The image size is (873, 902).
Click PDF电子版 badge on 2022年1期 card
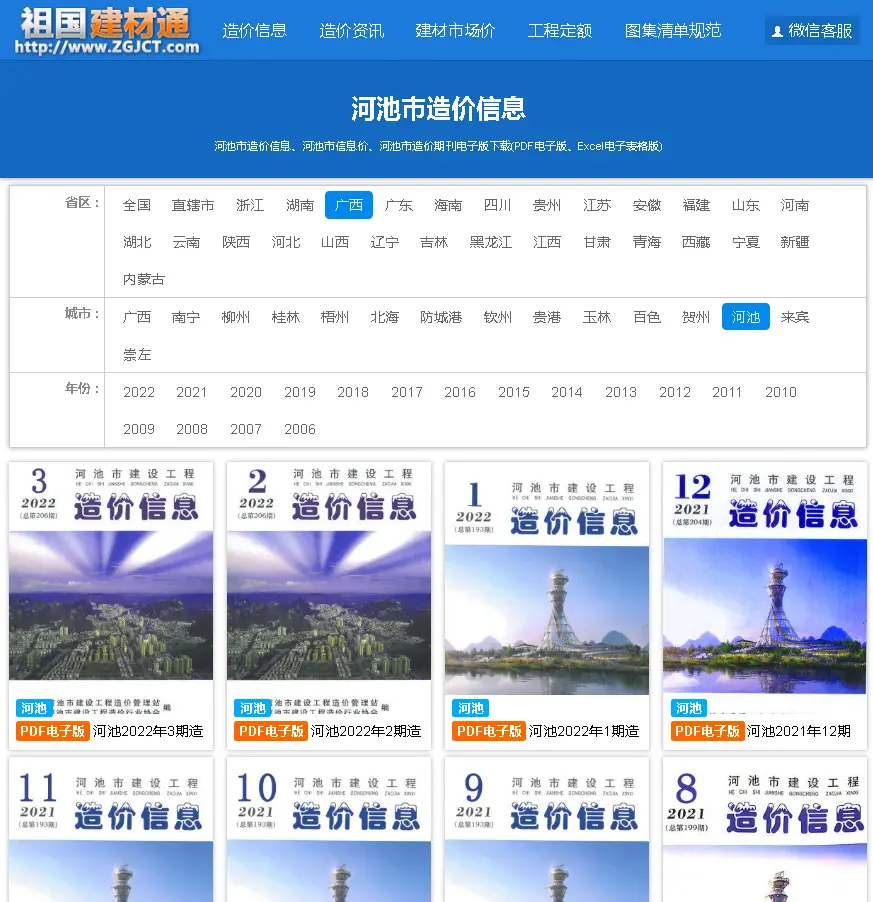[x=488, y=731]
